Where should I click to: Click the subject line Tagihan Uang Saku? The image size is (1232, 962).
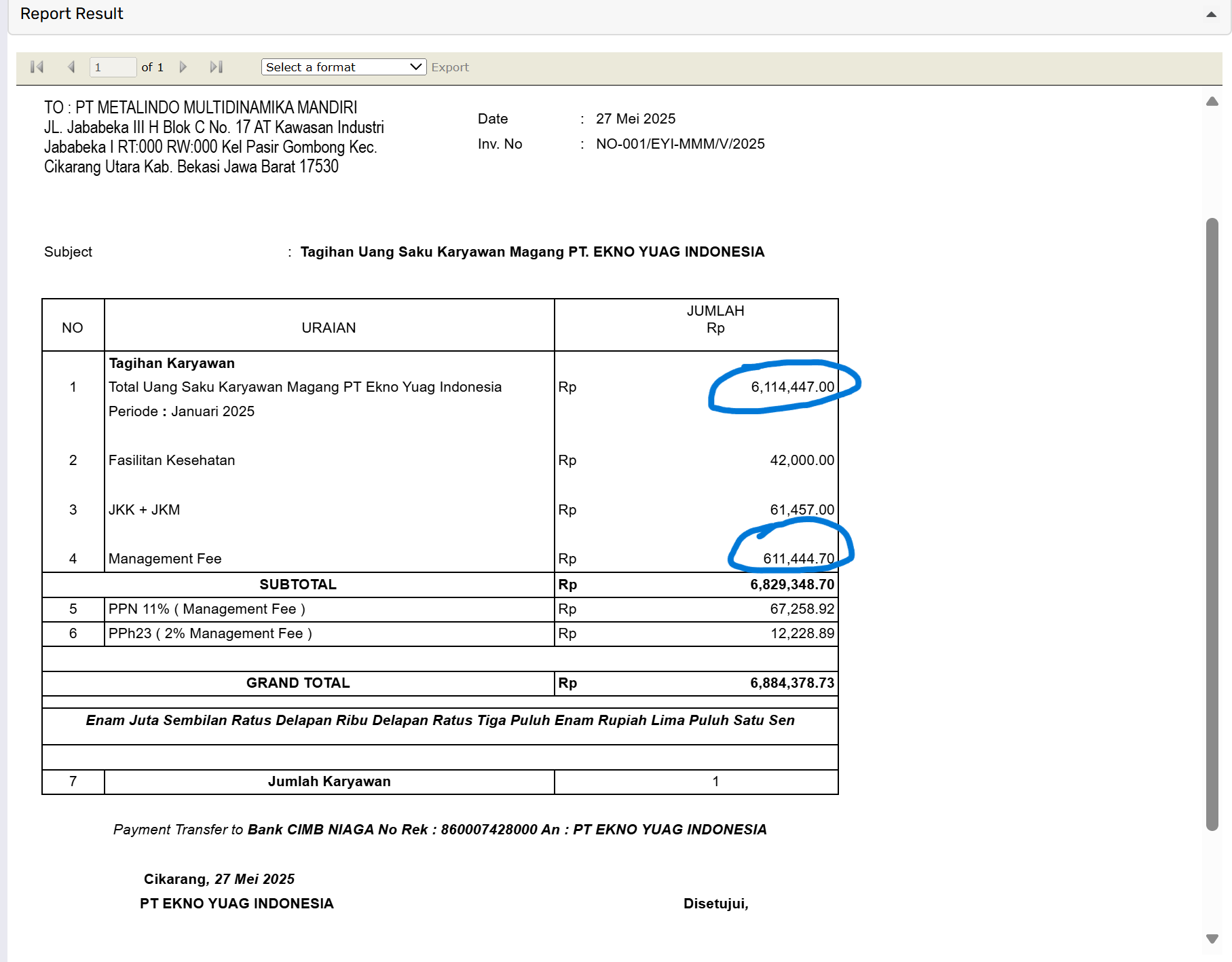pos(532,252)
